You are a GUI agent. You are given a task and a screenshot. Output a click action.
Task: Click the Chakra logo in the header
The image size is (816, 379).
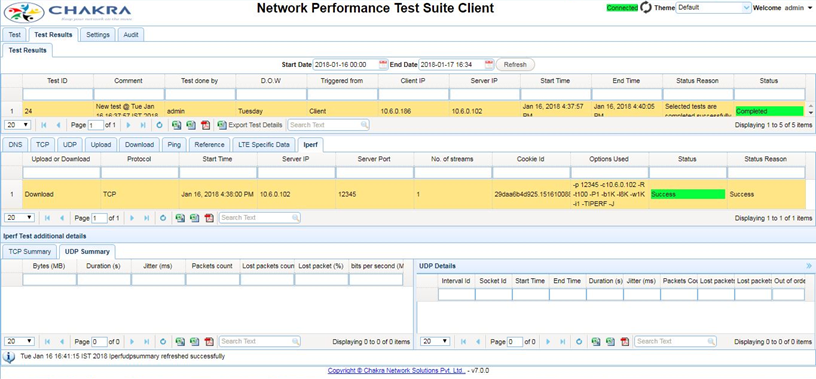click(x=68, y=12)
